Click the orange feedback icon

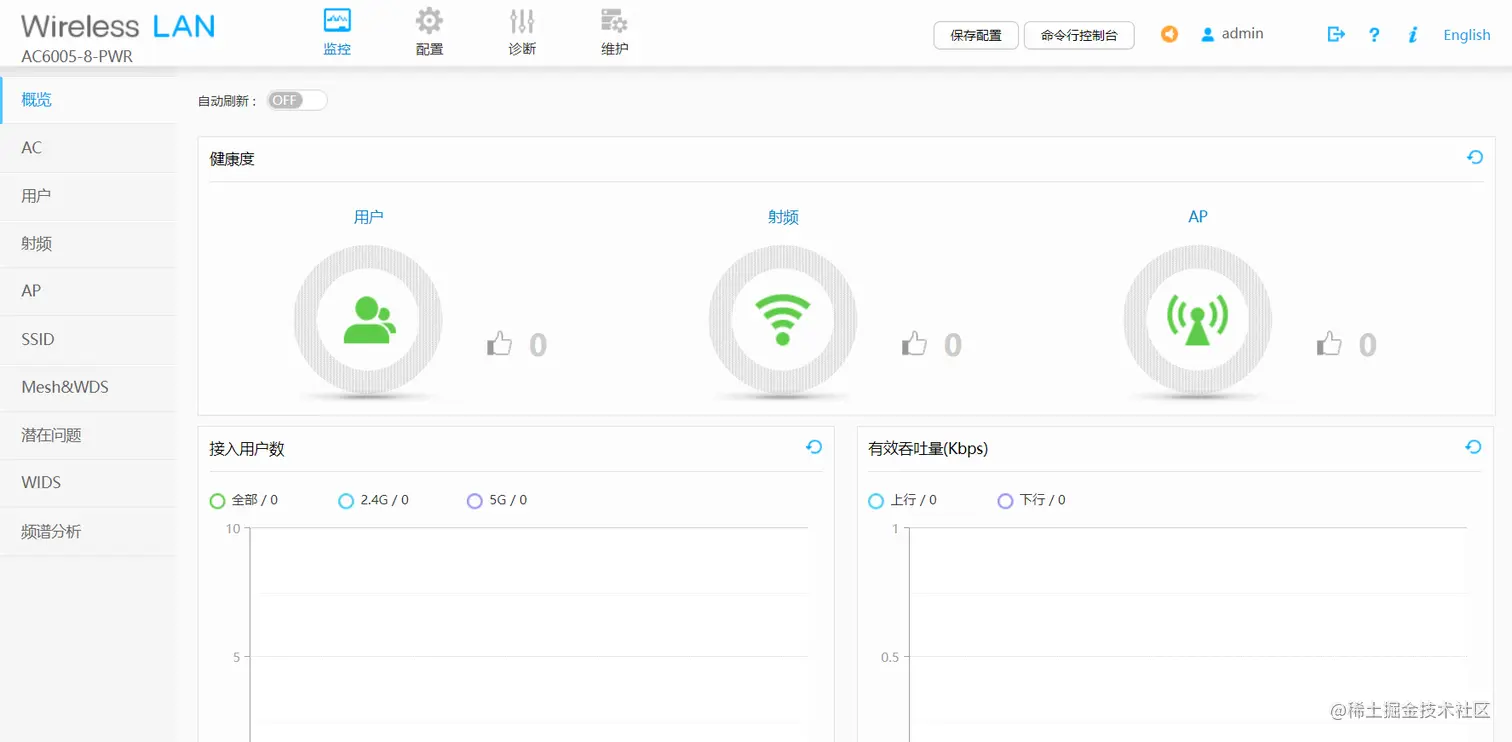(1169, 34)
